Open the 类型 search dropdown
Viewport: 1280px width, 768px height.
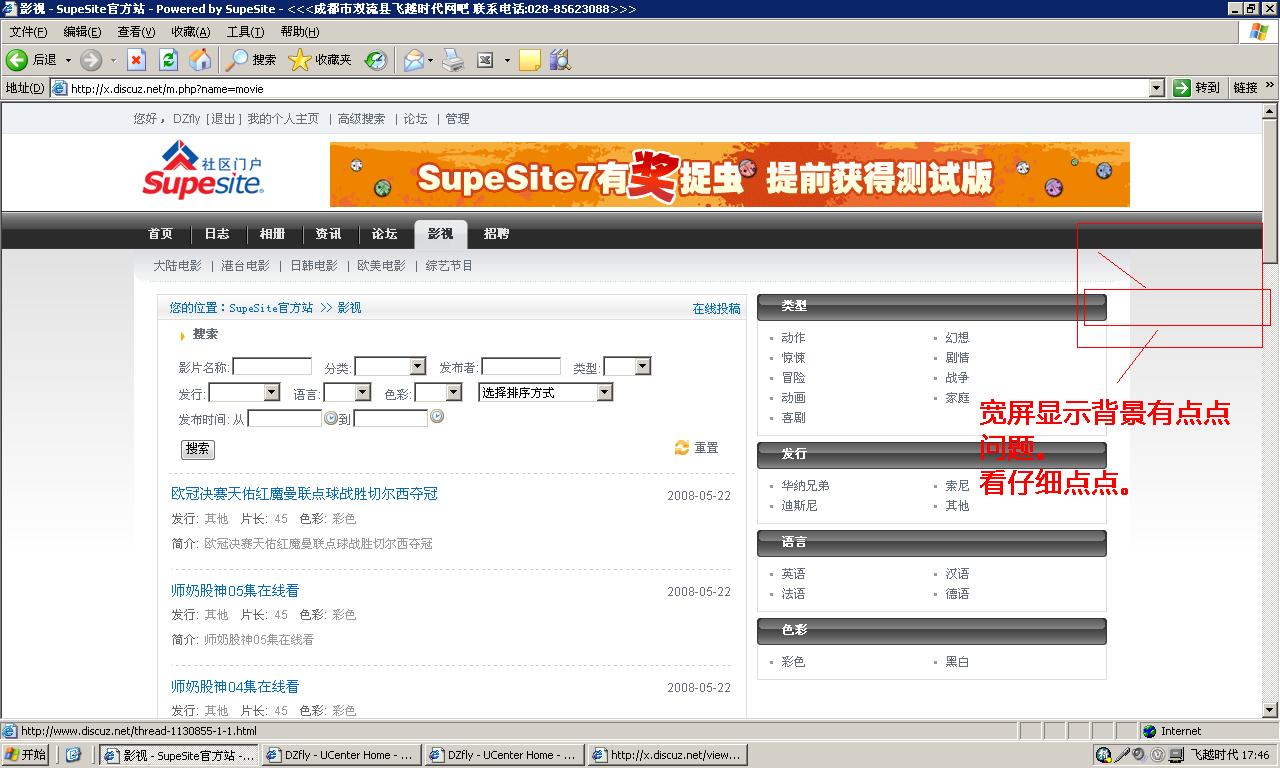(627, 367)
